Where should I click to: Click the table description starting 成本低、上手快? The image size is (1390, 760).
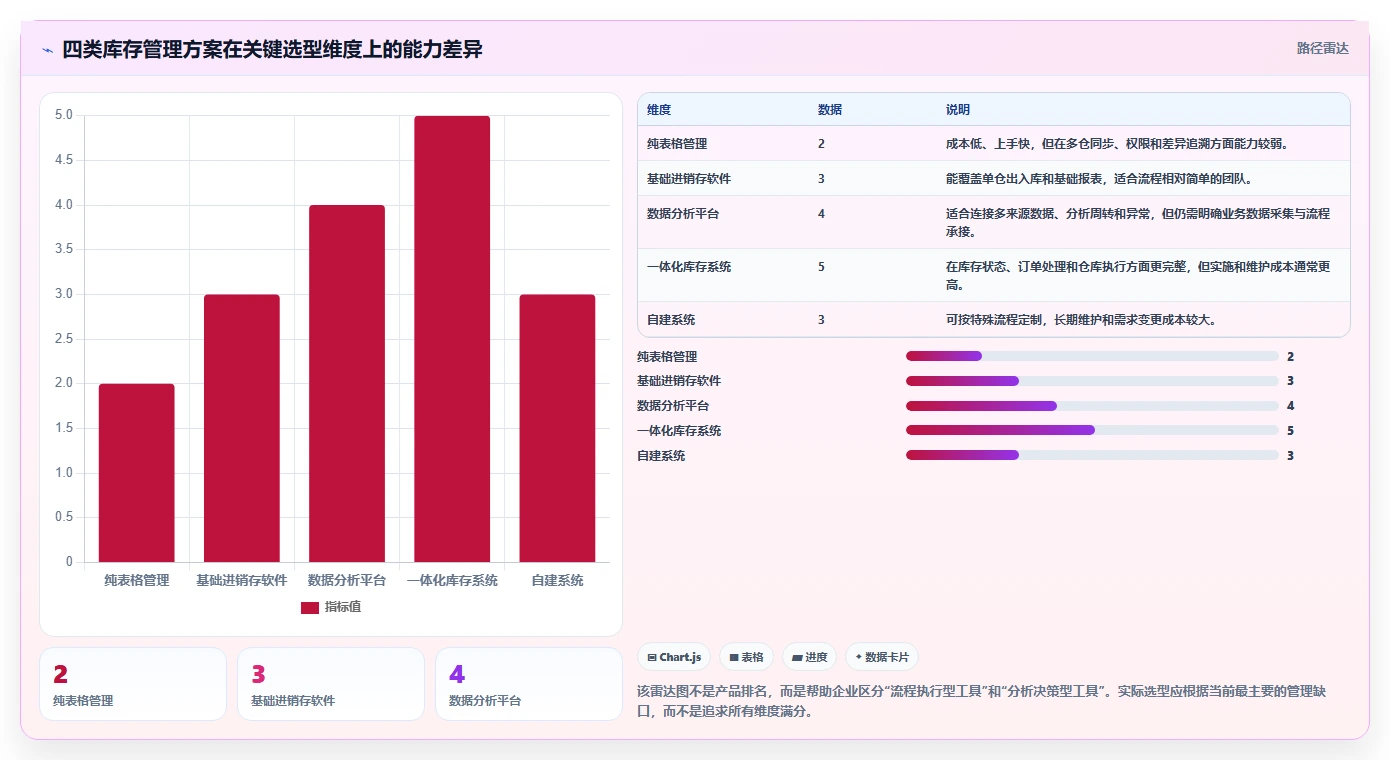click(x=1117, y=144)
